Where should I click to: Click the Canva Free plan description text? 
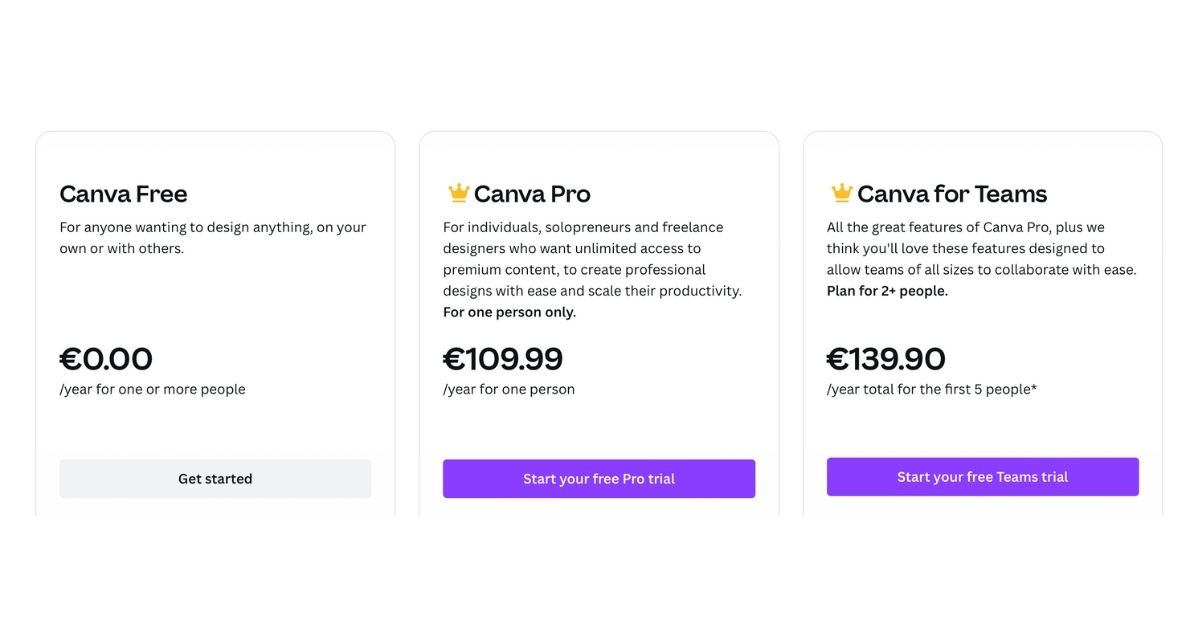213,237
